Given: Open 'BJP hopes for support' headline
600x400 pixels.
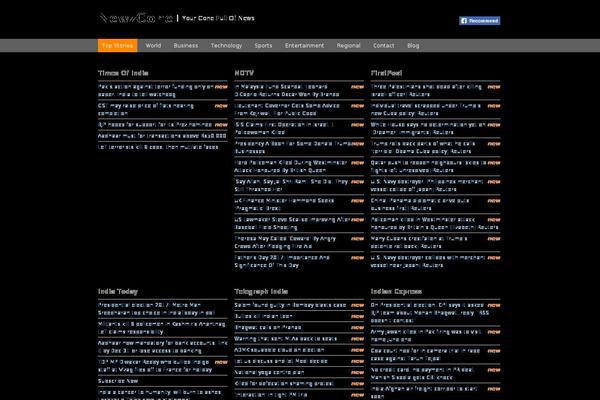Looking at the screenshot, I should [155, 125].
